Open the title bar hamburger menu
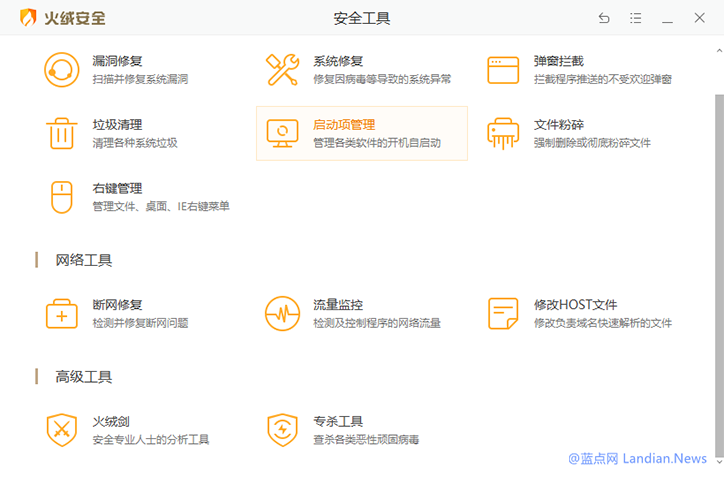 pos(636,18)
